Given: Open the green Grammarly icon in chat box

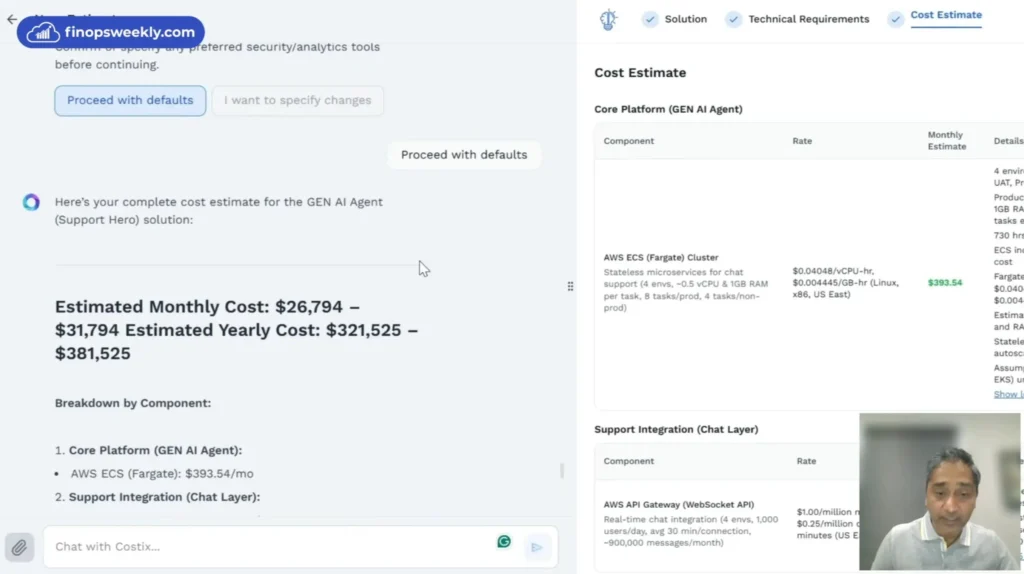Looking at the screenshot, I should coord(504,541).
